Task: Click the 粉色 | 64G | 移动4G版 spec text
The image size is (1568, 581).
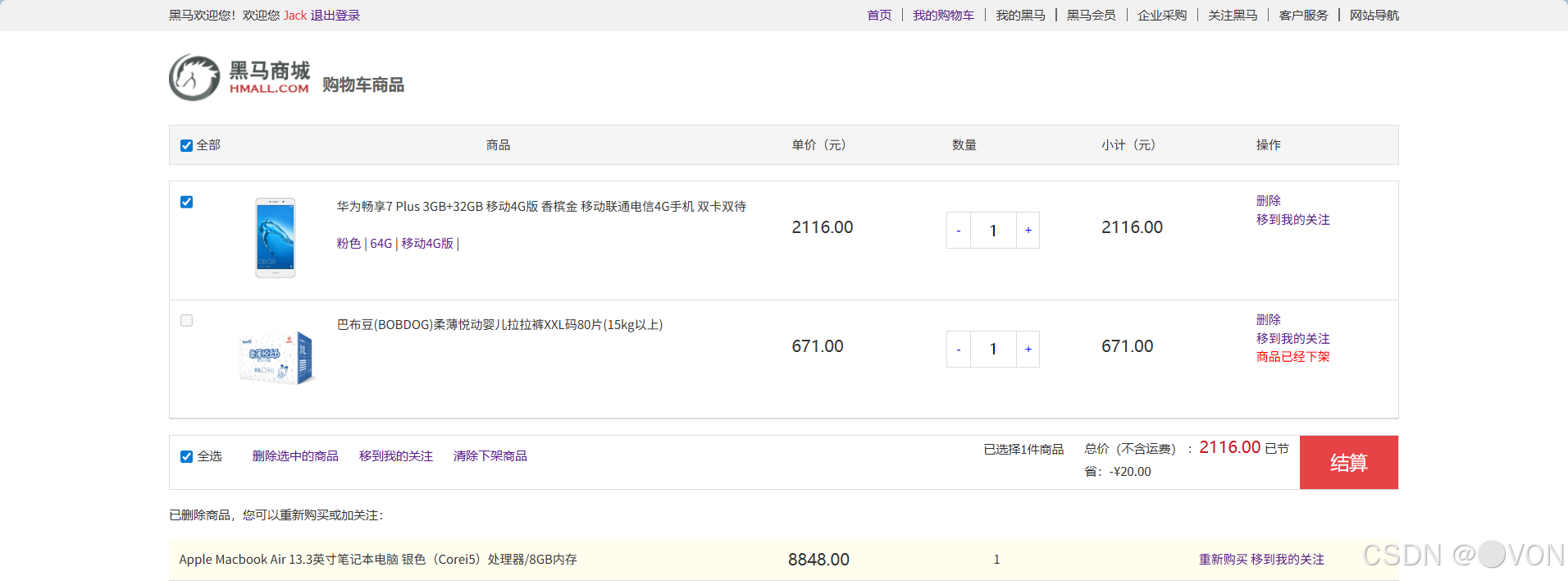Action: click(398, 244)
